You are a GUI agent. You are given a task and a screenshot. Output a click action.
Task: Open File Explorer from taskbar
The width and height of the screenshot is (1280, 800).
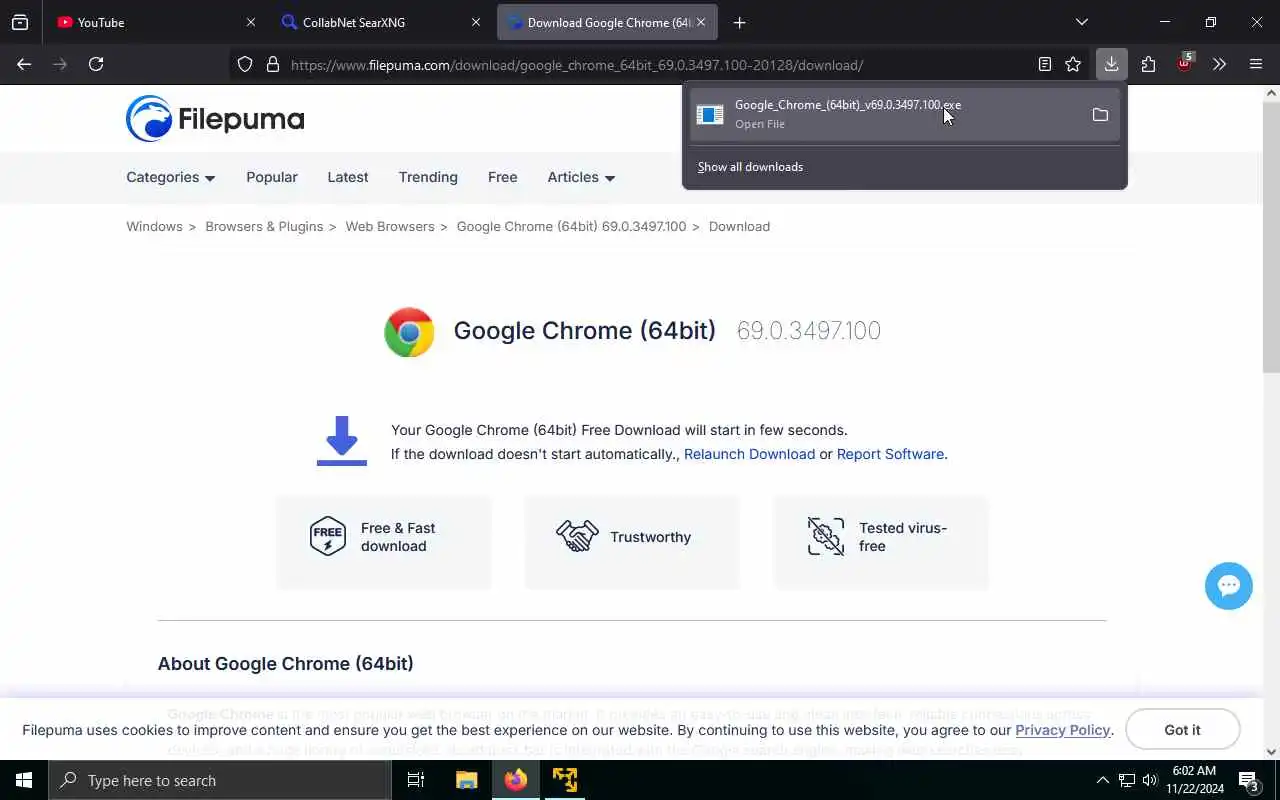click(466, 780)
